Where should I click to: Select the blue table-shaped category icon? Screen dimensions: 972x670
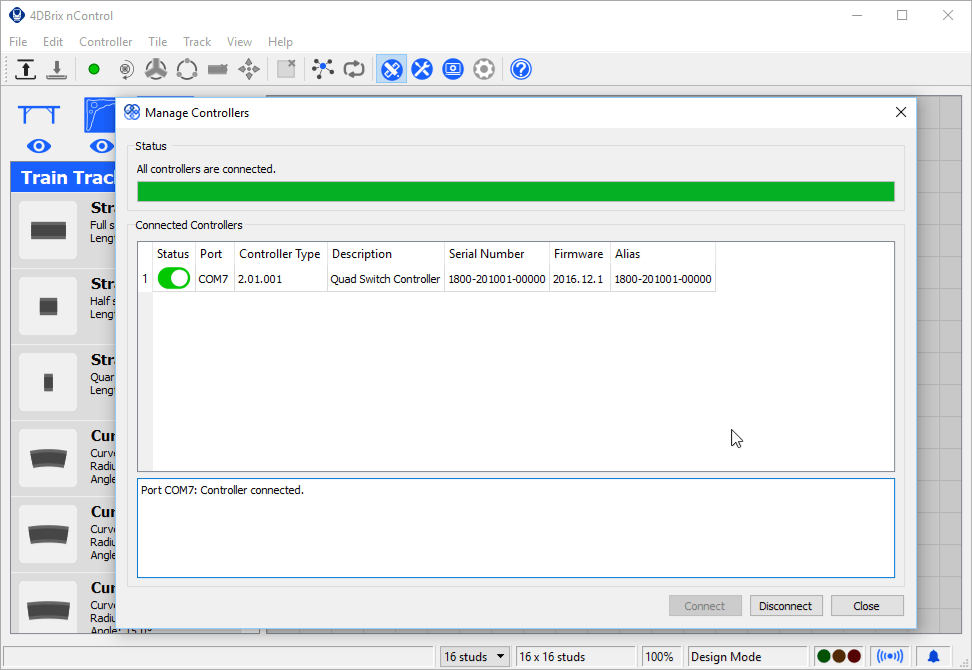coord(38,115)
